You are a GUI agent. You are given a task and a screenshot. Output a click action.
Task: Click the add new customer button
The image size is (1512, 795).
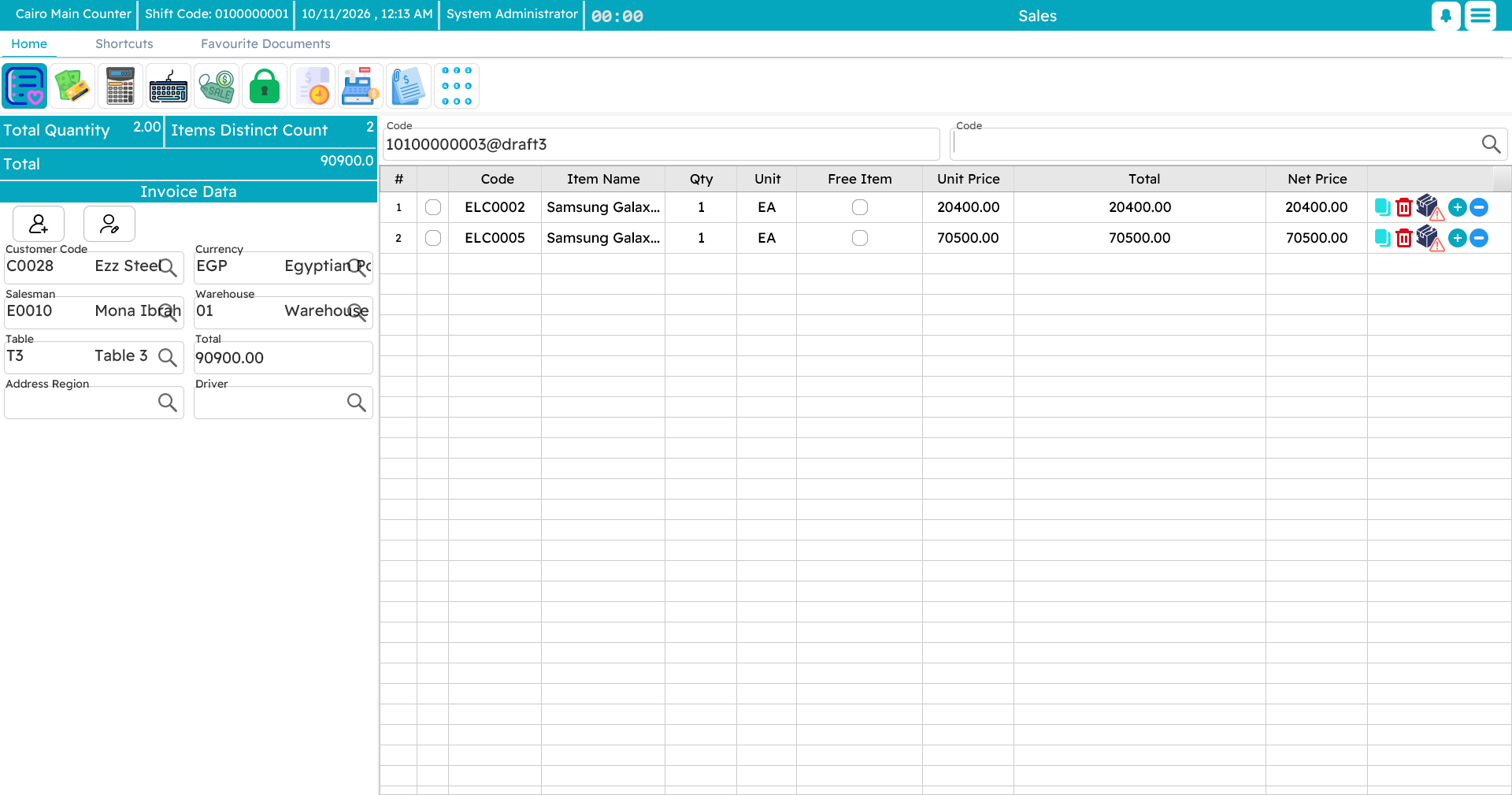coord(39,224)
